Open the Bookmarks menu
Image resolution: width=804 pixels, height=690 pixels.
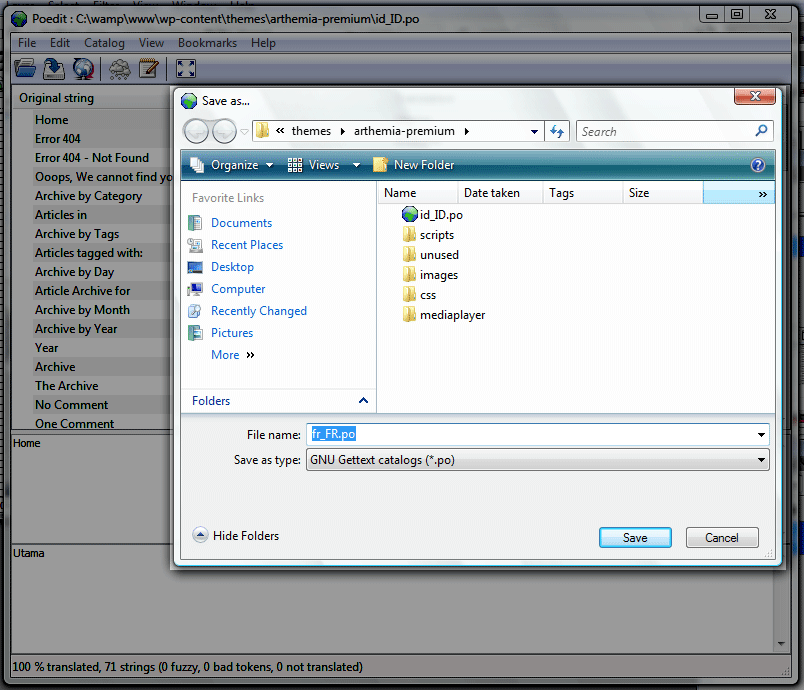point(207,43)
